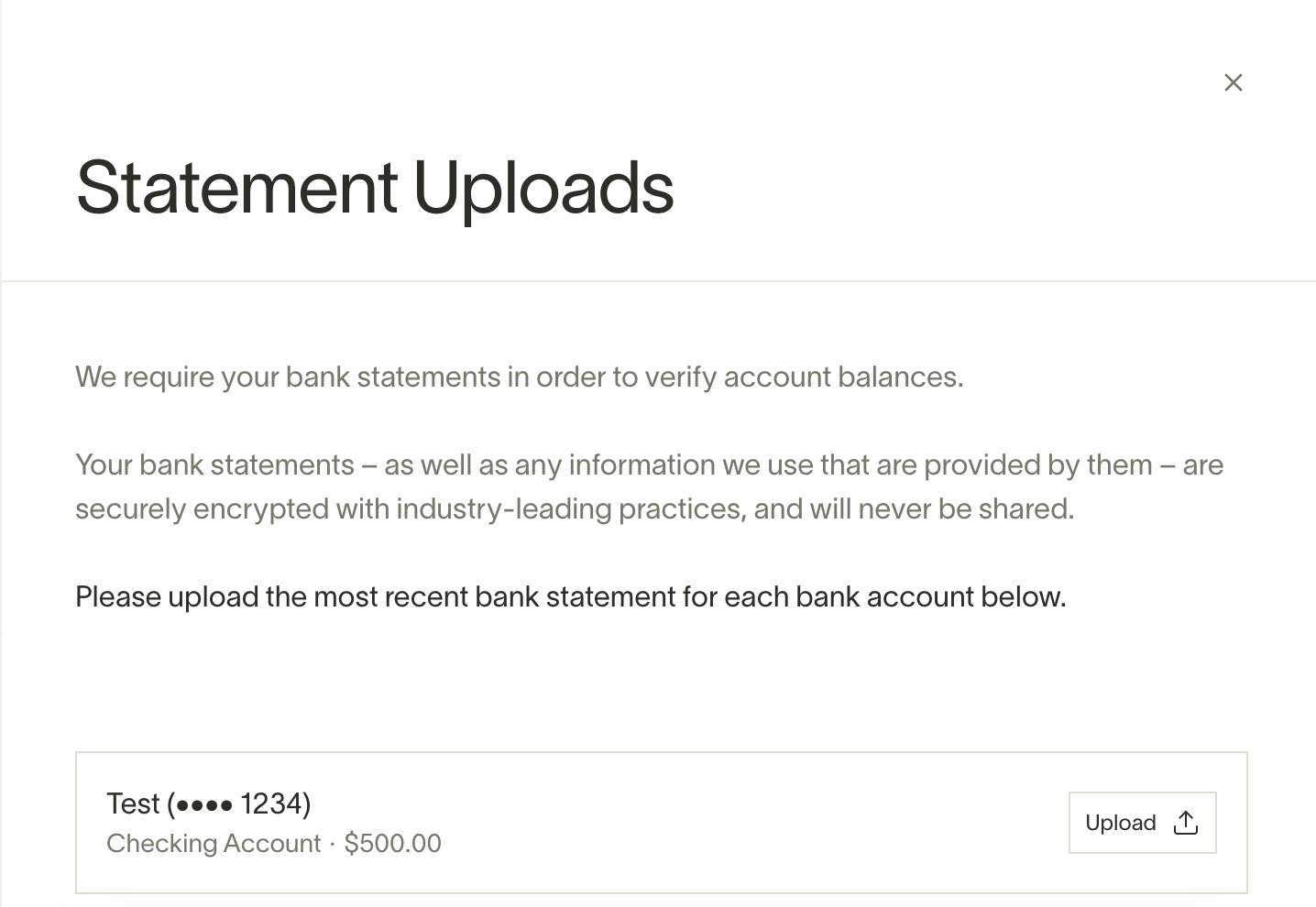Click the line mentioning securely encrypted practices

click(575, 509)
